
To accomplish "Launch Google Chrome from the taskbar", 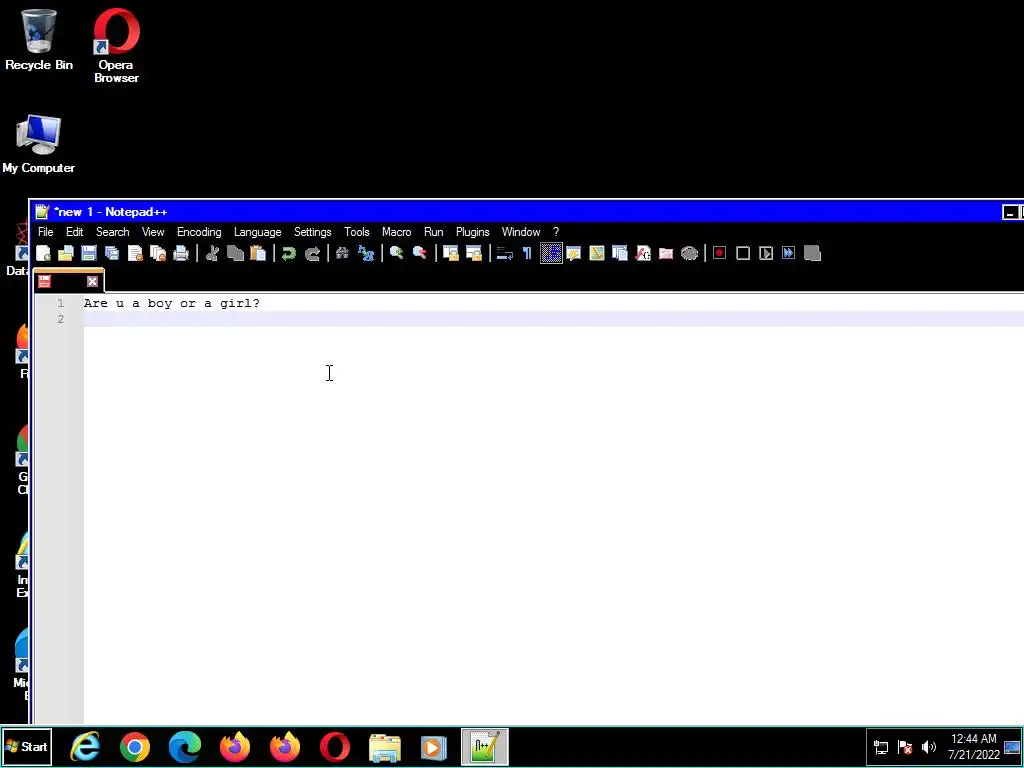I will [135, 747].
